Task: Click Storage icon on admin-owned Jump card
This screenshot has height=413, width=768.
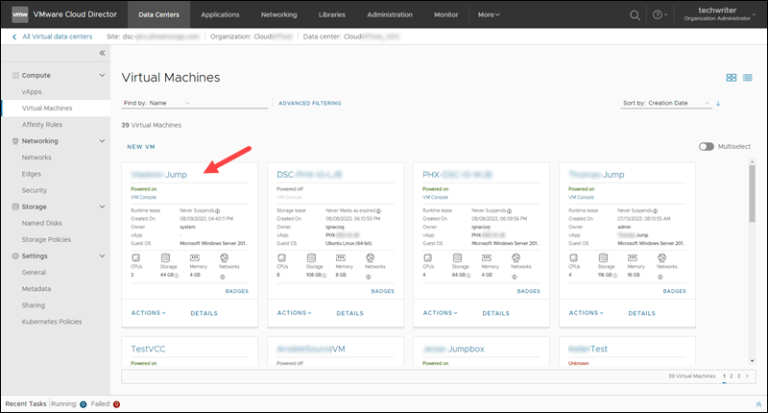Action: click(603, 258)
